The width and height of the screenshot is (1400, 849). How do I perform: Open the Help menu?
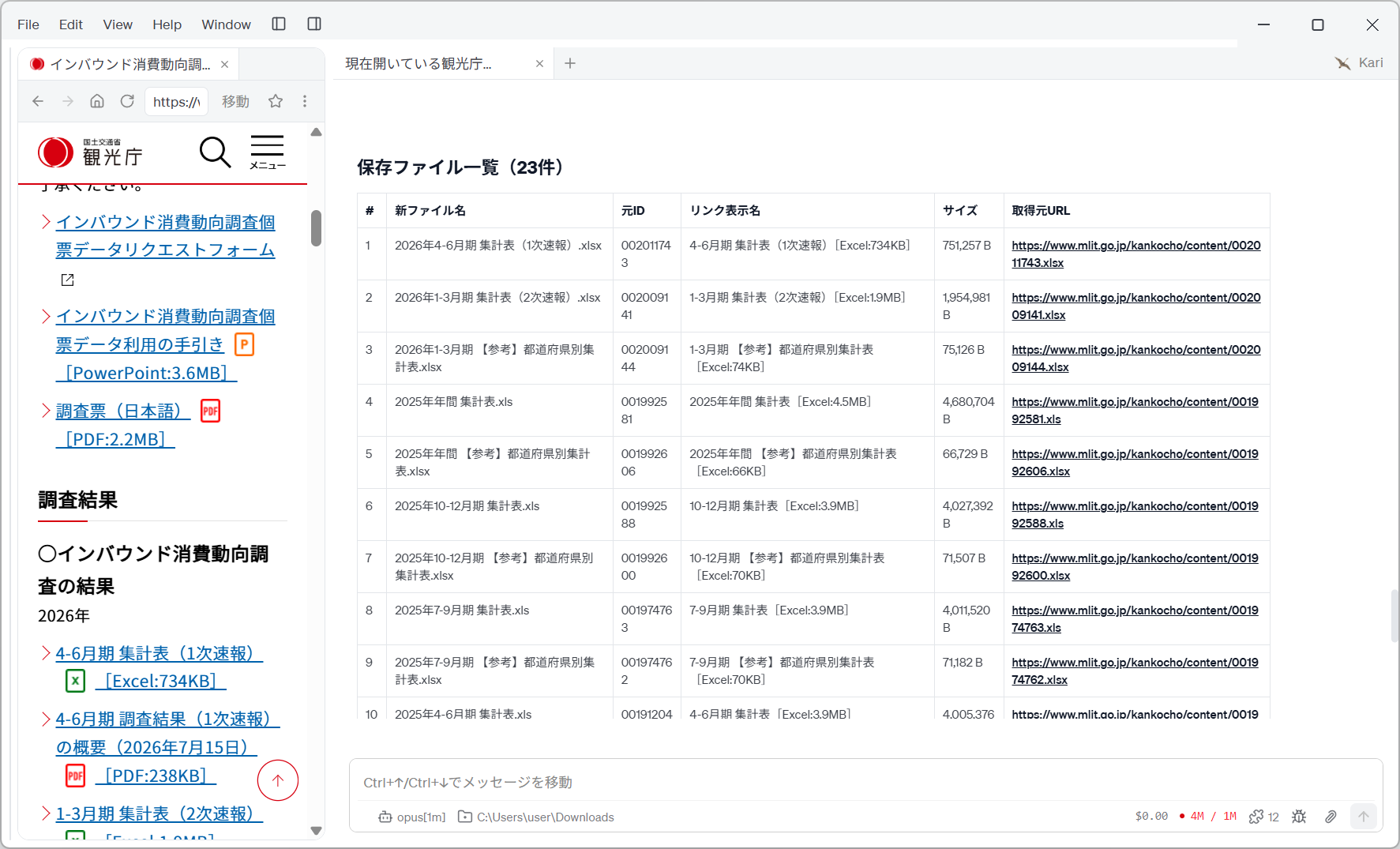point(167,24)
